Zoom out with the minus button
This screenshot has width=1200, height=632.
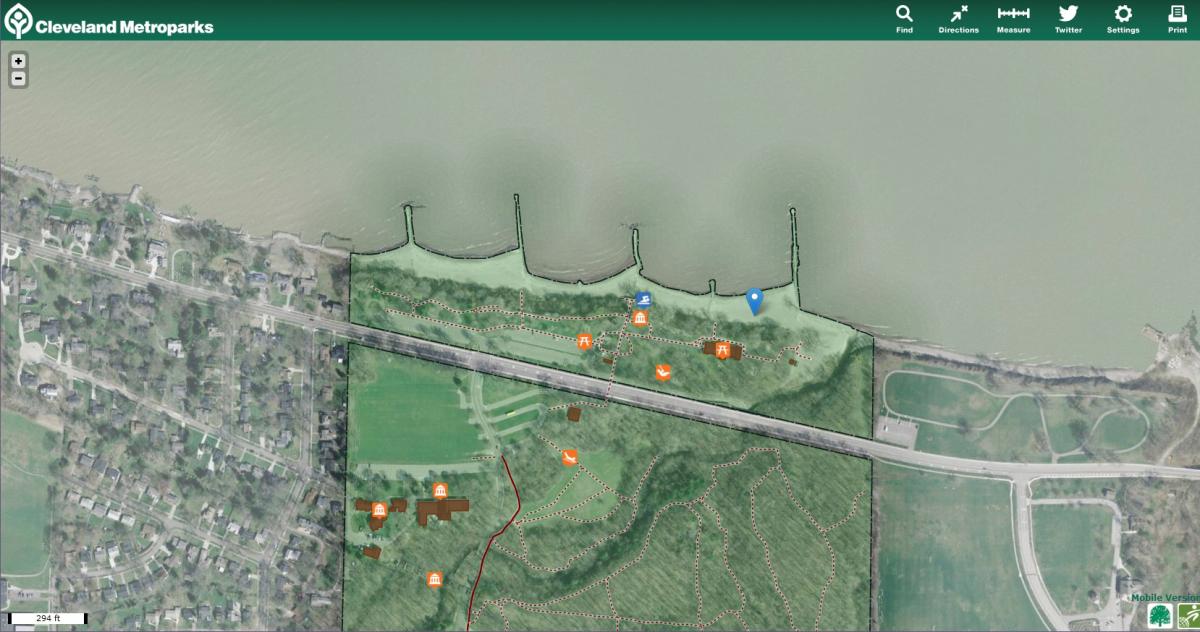(18, 79)
